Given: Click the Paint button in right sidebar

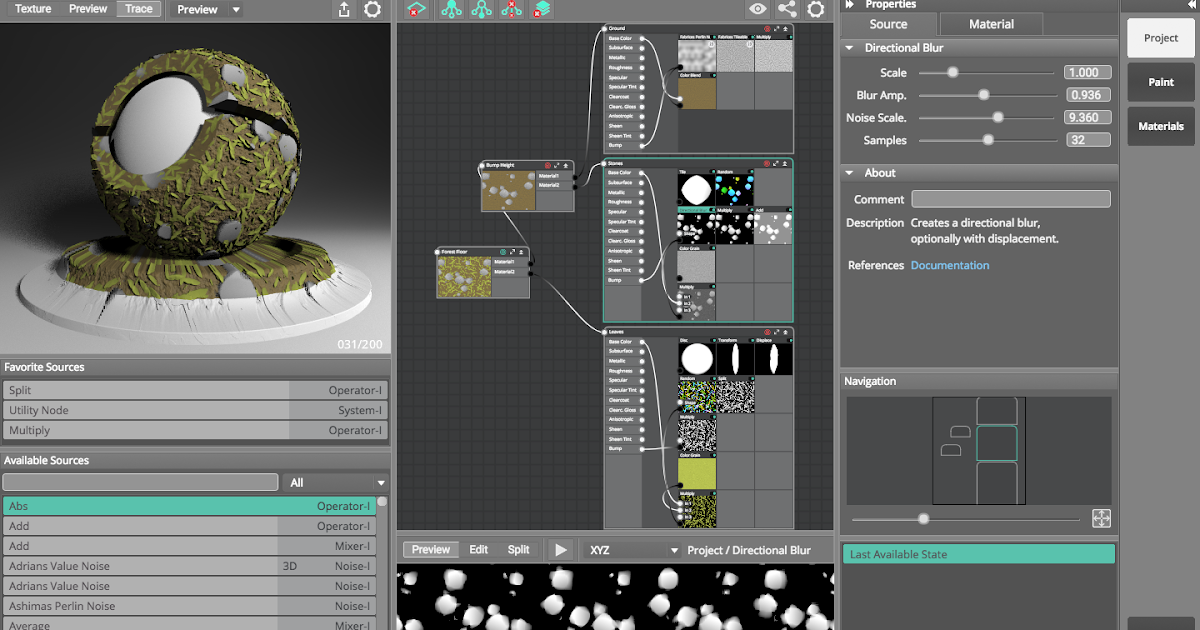Looking at the screenshot, I should pos(1161,82).
